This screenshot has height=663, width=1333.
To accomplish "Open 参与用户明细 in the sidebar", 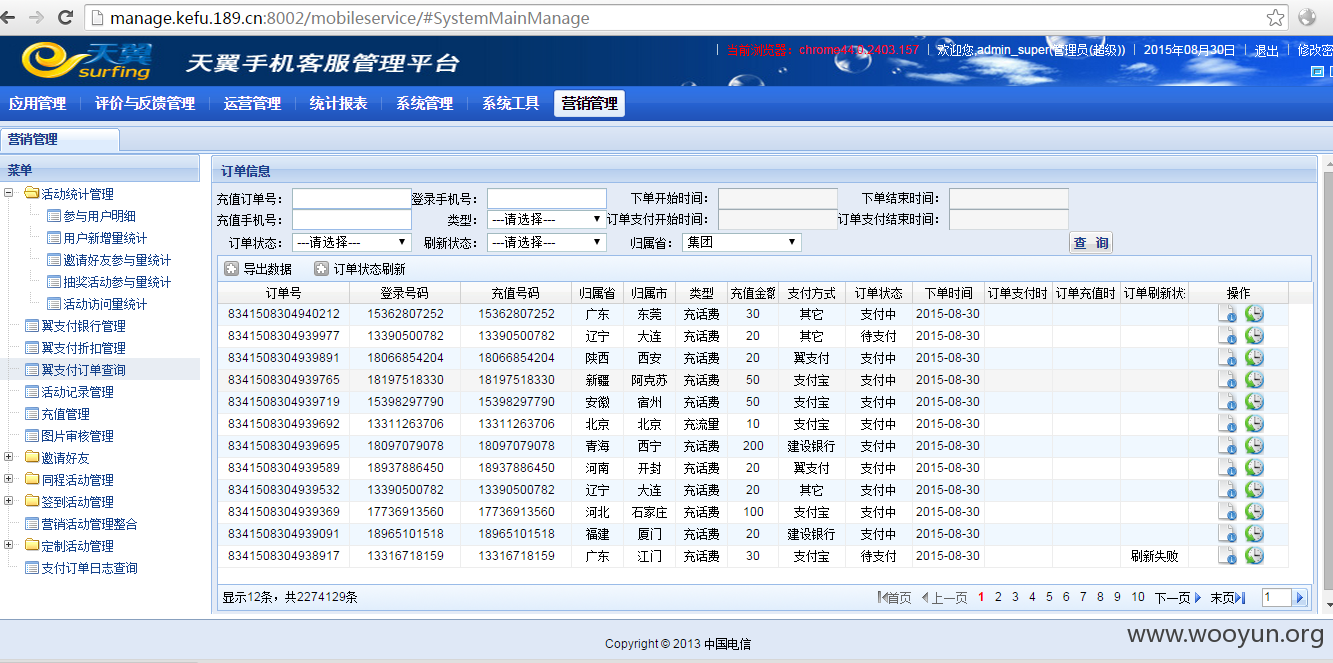I will tap(99, 216).
